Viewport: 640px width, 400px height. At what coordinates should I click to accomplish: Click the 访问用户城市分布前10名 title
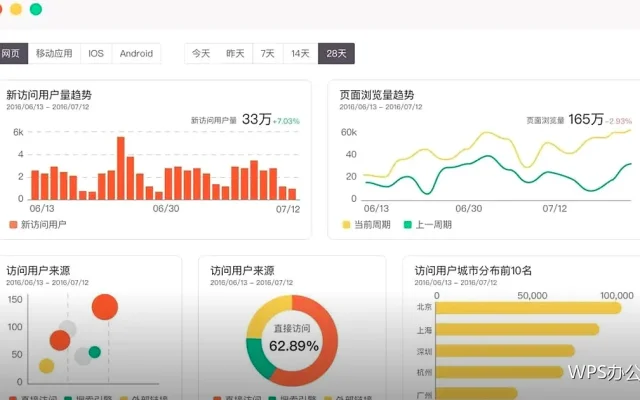(x=473, y=271)
